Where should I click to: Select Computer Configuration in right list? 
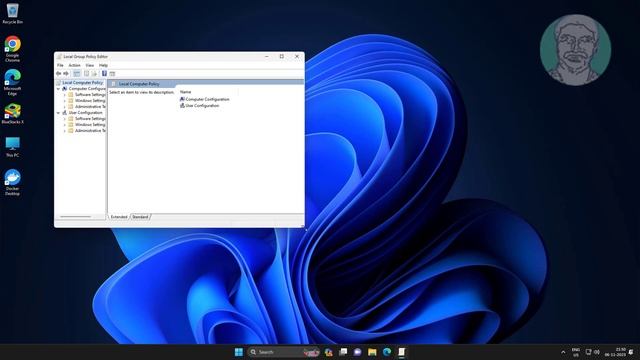(207, 99)
